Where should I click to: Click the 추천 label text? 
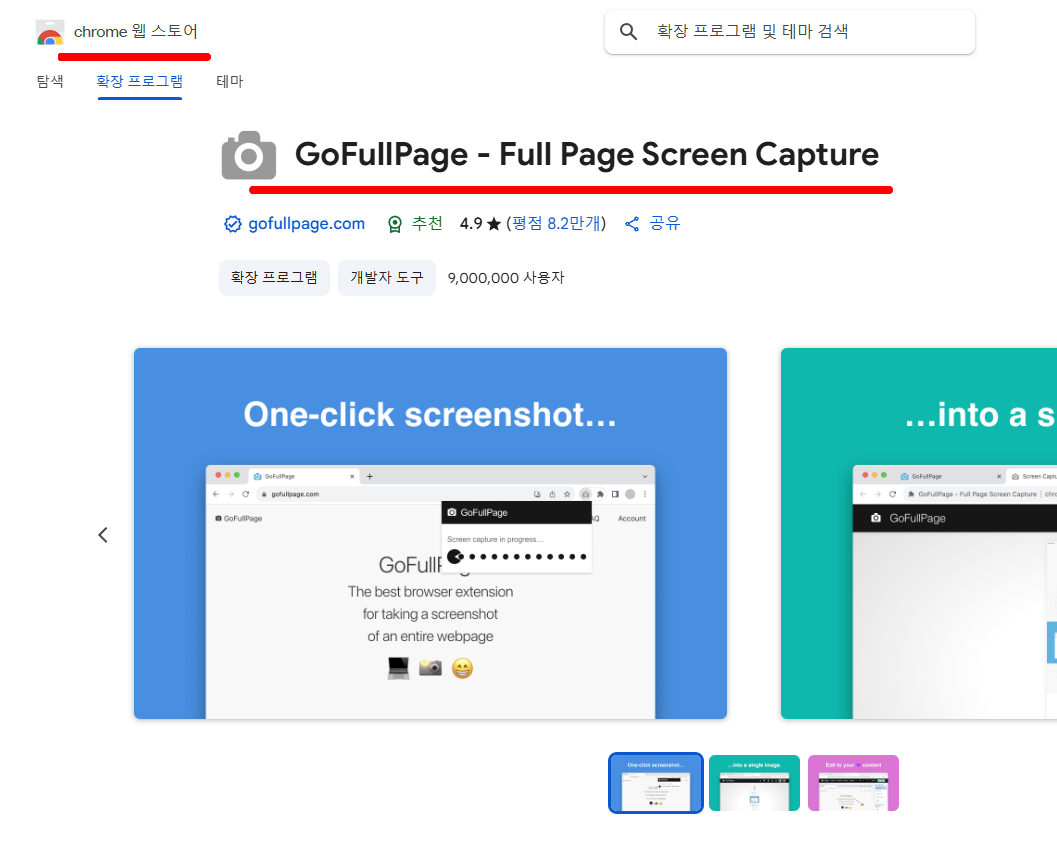(x=427, y=224)
